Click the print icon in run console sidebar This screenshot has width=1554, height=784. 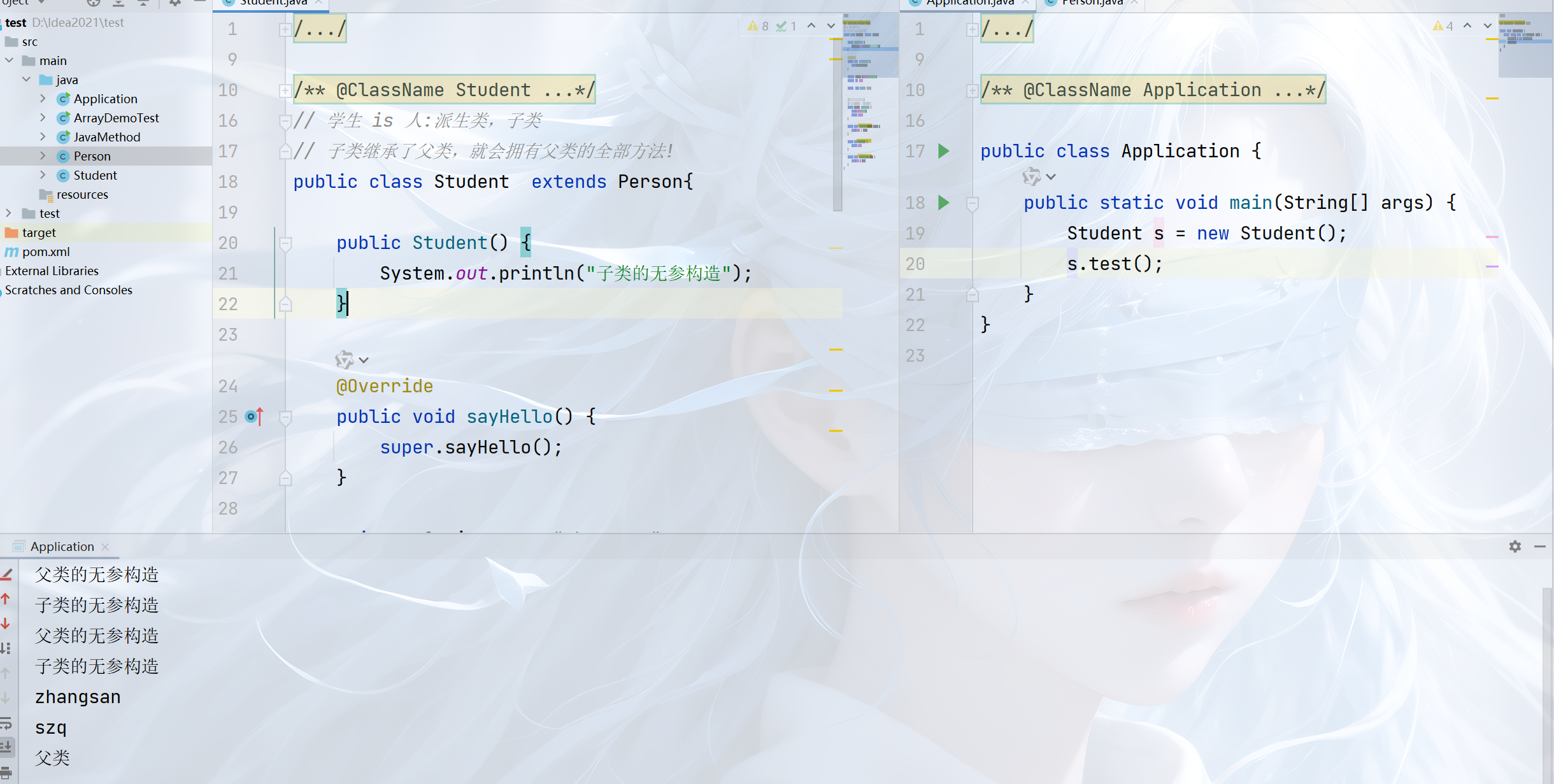[6, 772]
